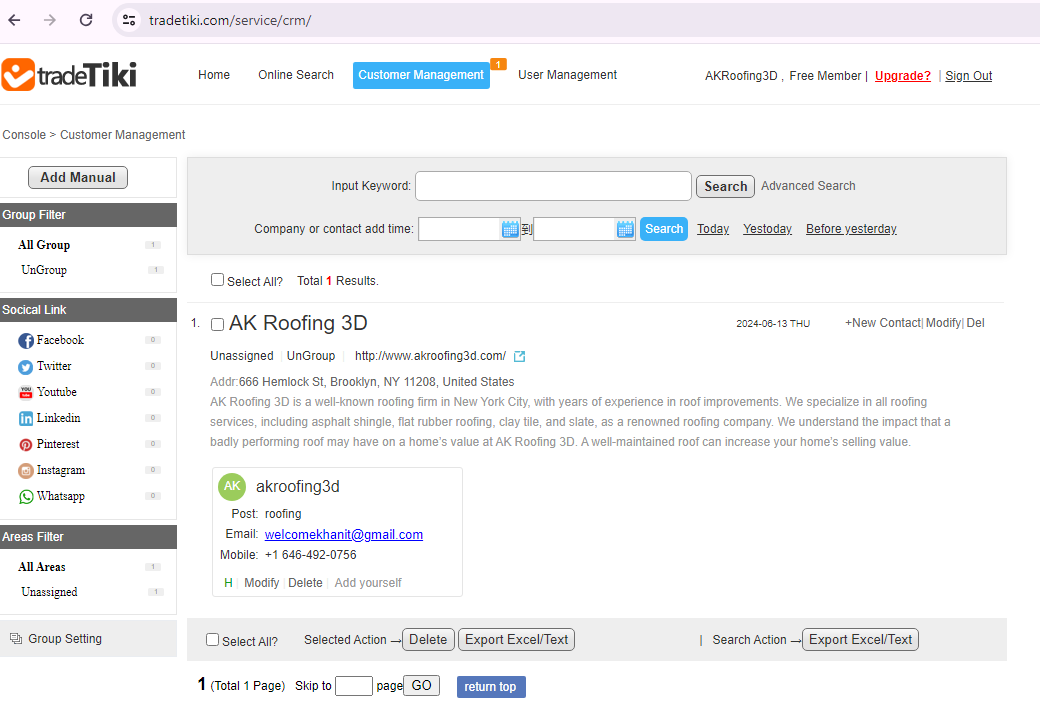1040x726 pixels.
Task: Click Sign Out
Action: (x=968, y=76)
